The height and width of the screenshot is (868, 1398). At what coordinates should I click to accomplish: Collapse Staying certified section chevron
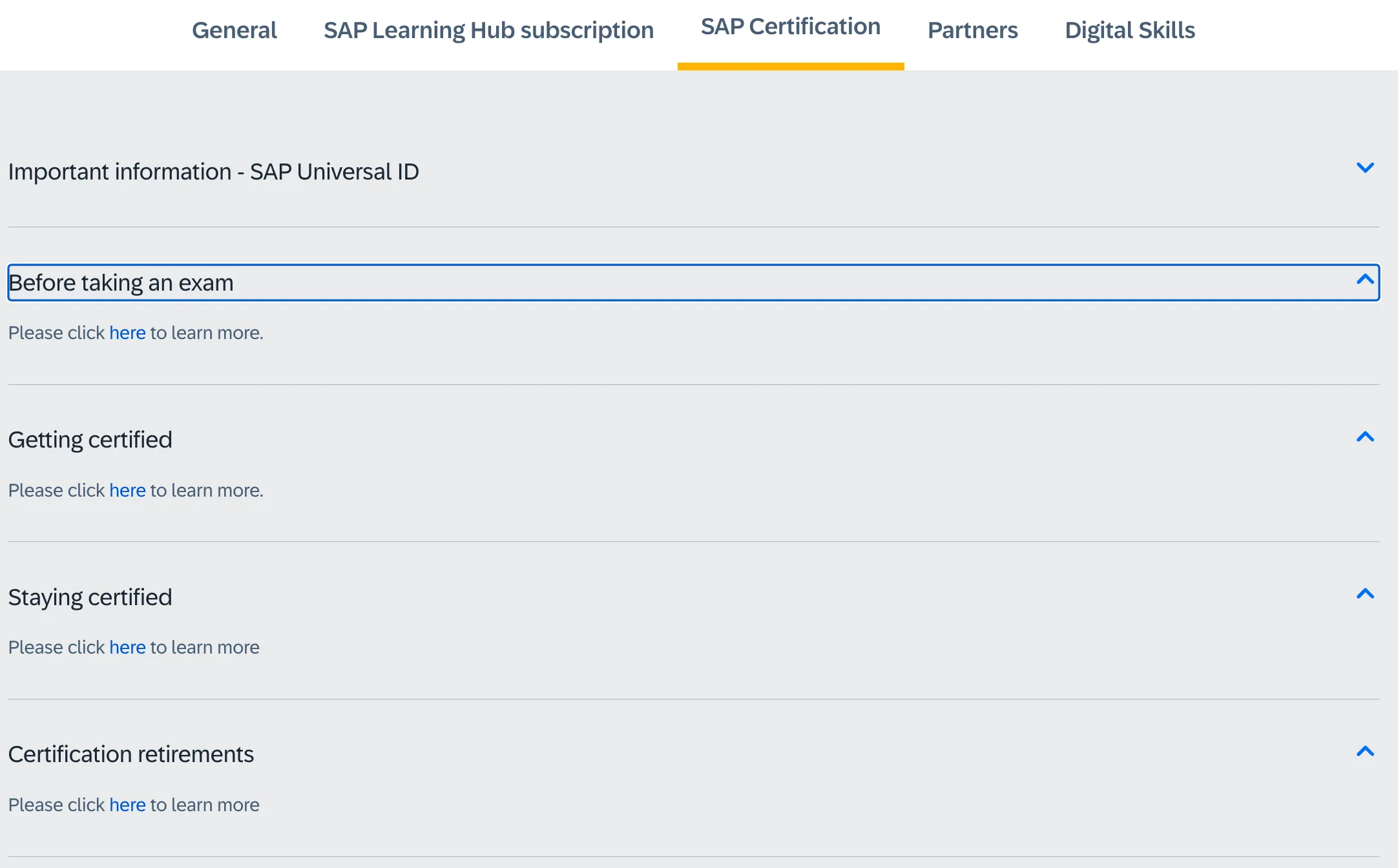pos(1364,594)
